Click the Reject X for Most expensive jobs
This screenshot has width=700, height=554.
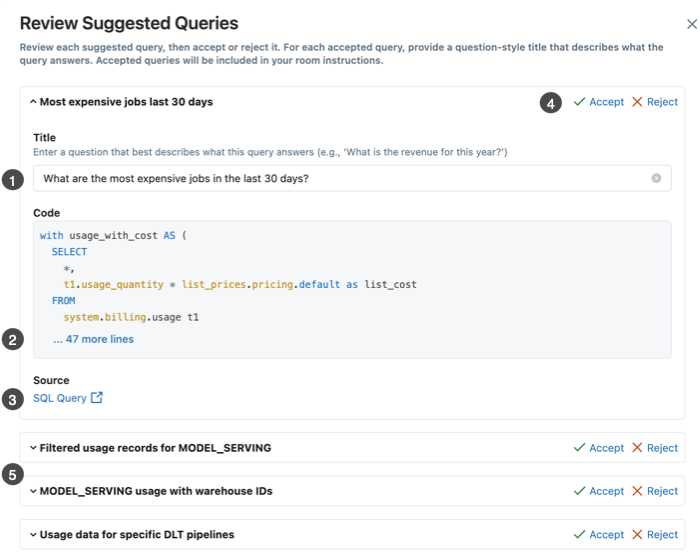[x=638, y=102]
